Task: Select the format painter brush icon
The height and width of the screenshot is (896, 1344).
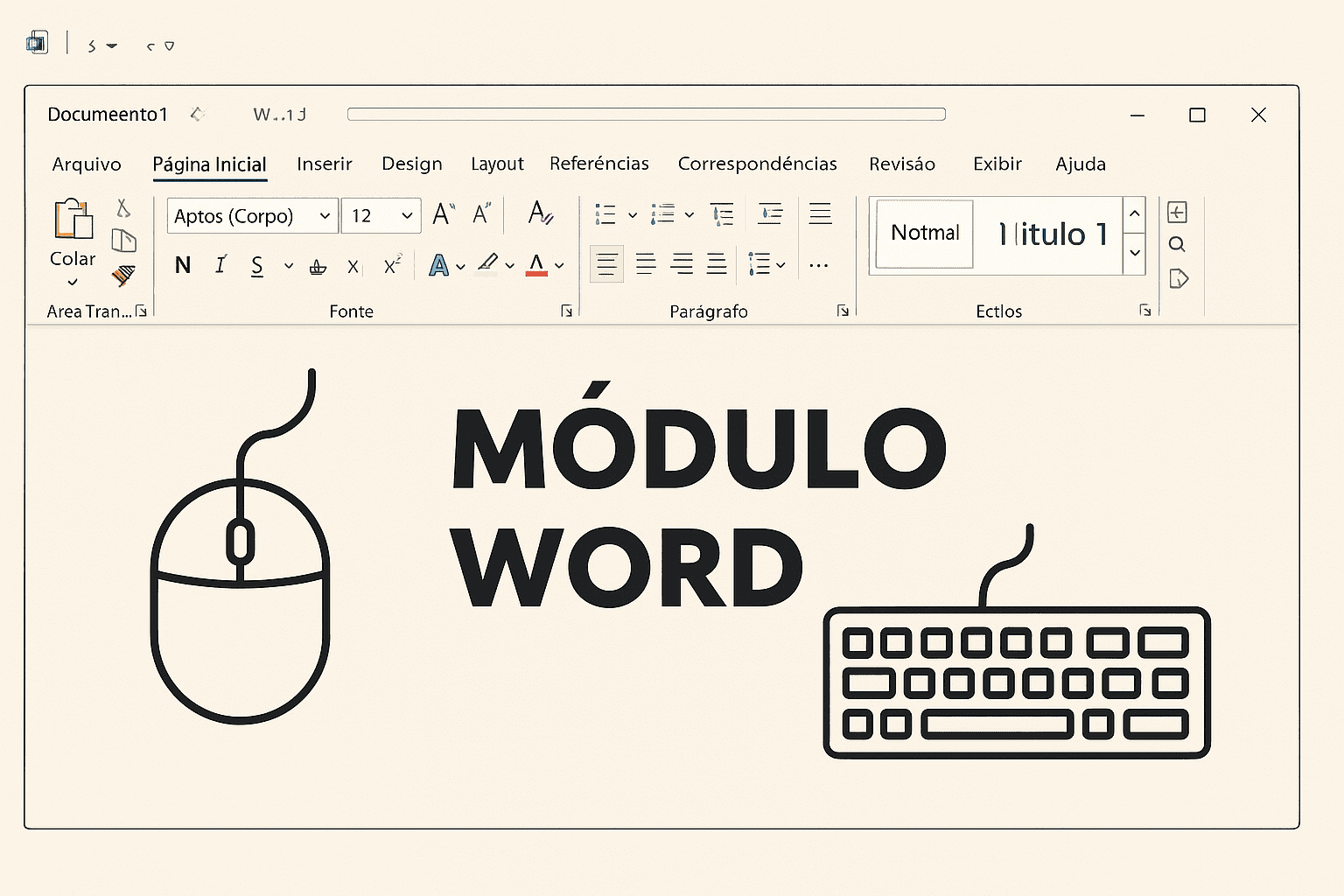Action: click(123, 276)
